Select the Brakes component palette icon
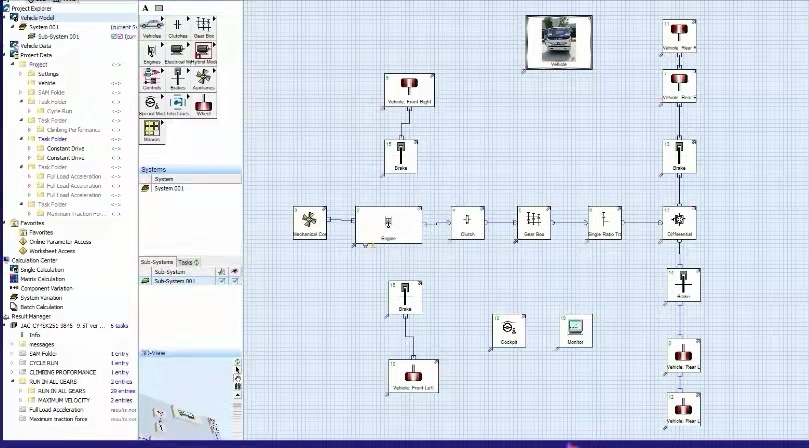Image resolution: width=809 pixels, height=448 pixels. coord(177,77)
